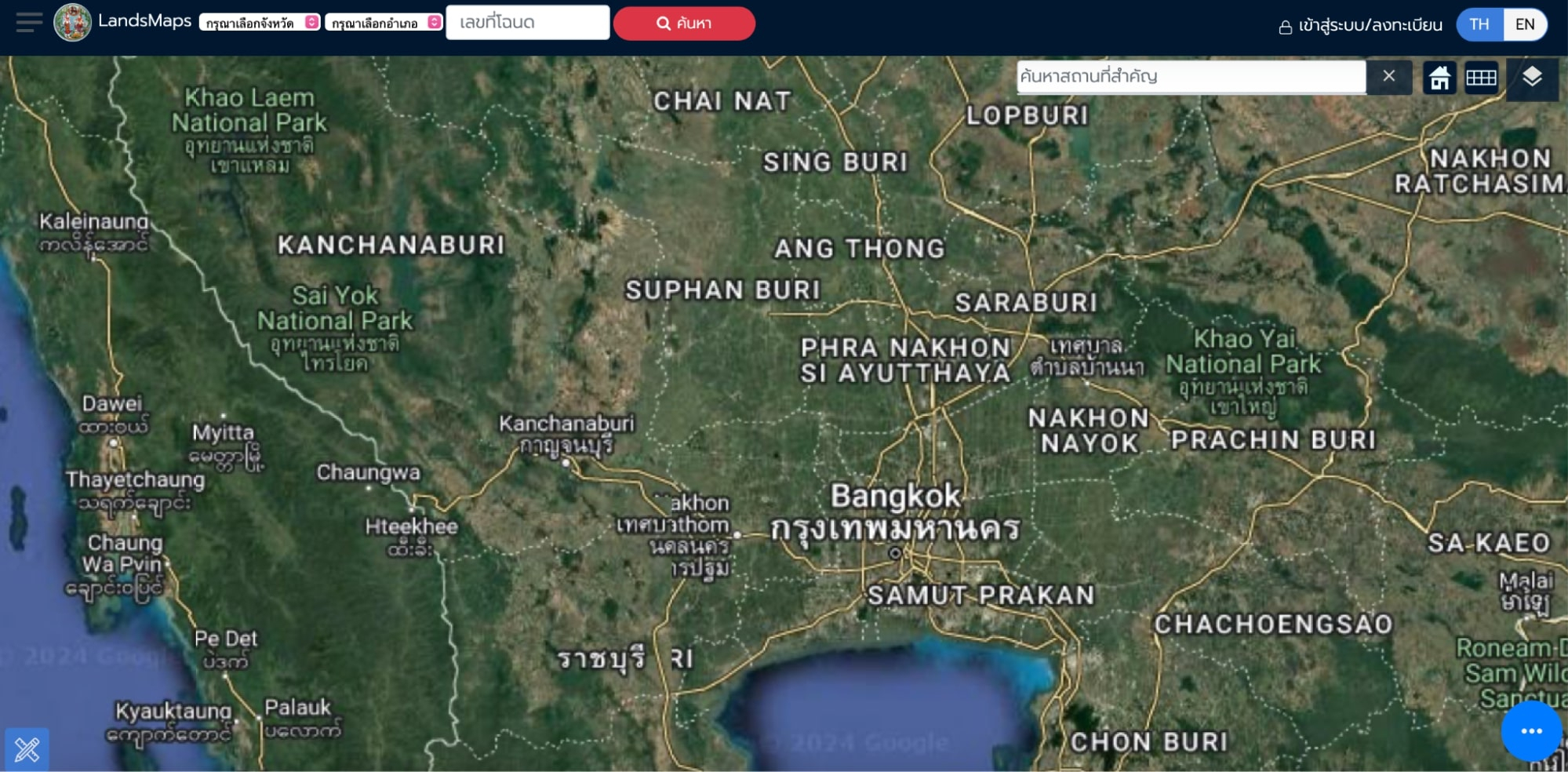Click into the deed number (เลขที่โฉนด) field

tap(527, 23)
